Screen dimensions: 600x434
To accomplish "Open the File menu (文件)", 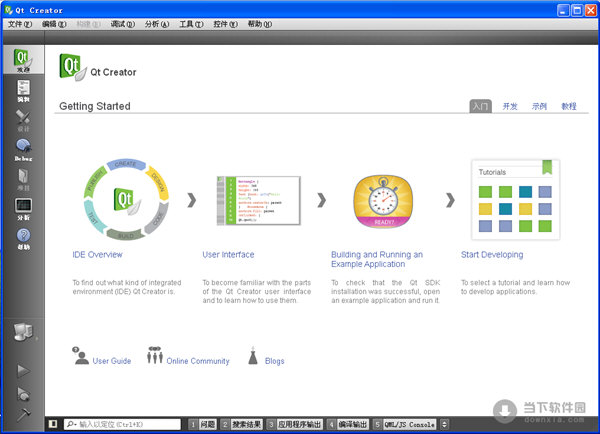I will [20, 24].
